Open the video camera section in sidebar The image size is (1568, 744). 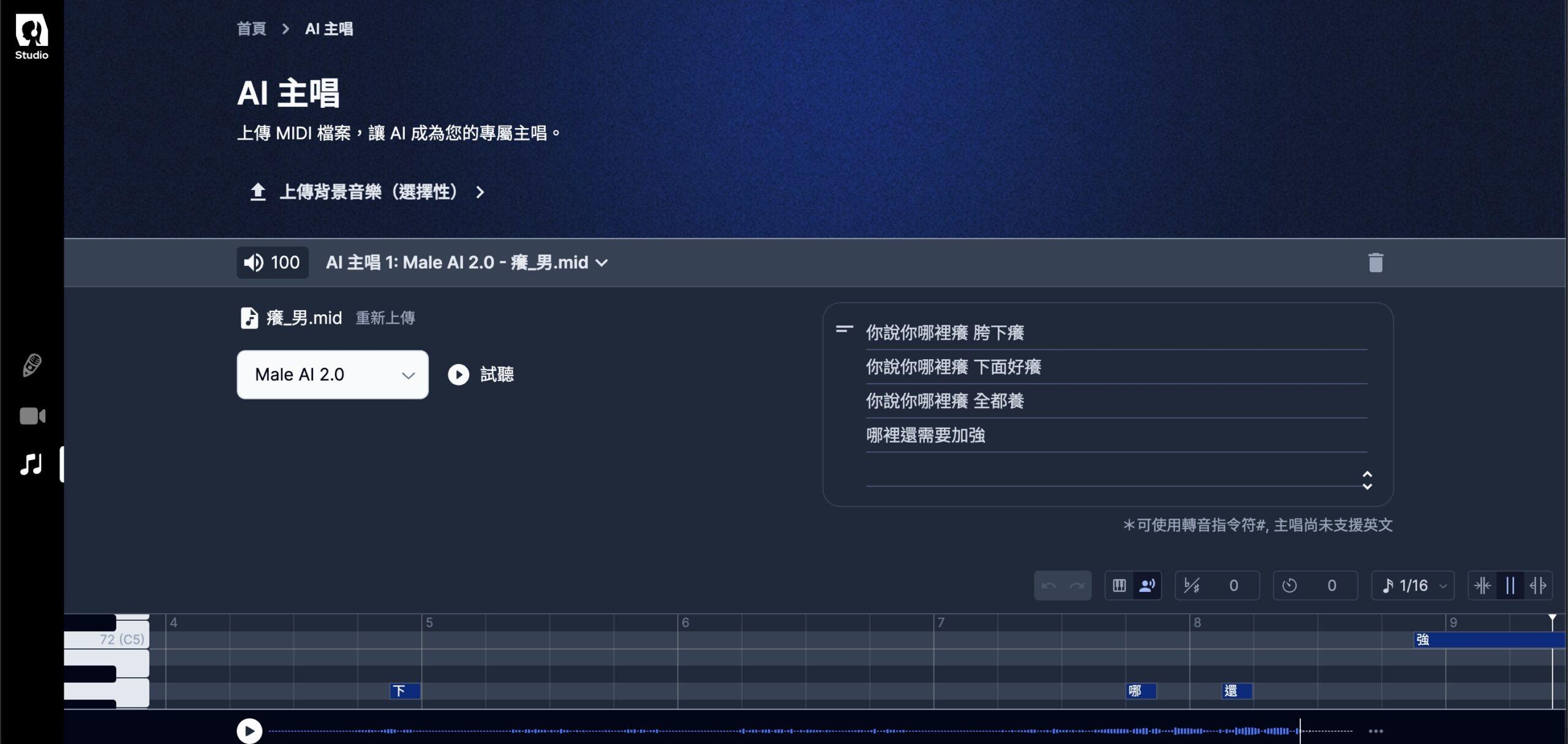tap(32, 416)
